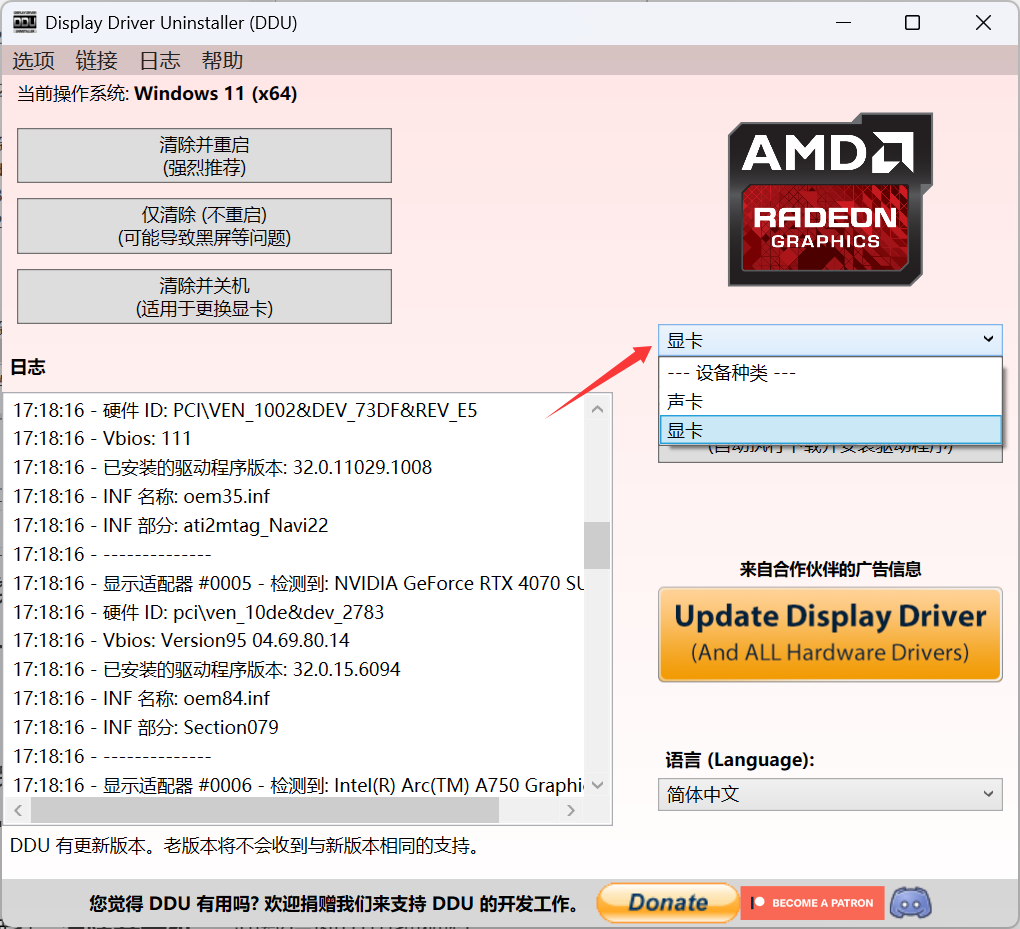The width and height of the screenshot is (1020, 929).
Task: Click the yellow Donate button
Action: tap(667, 902)
